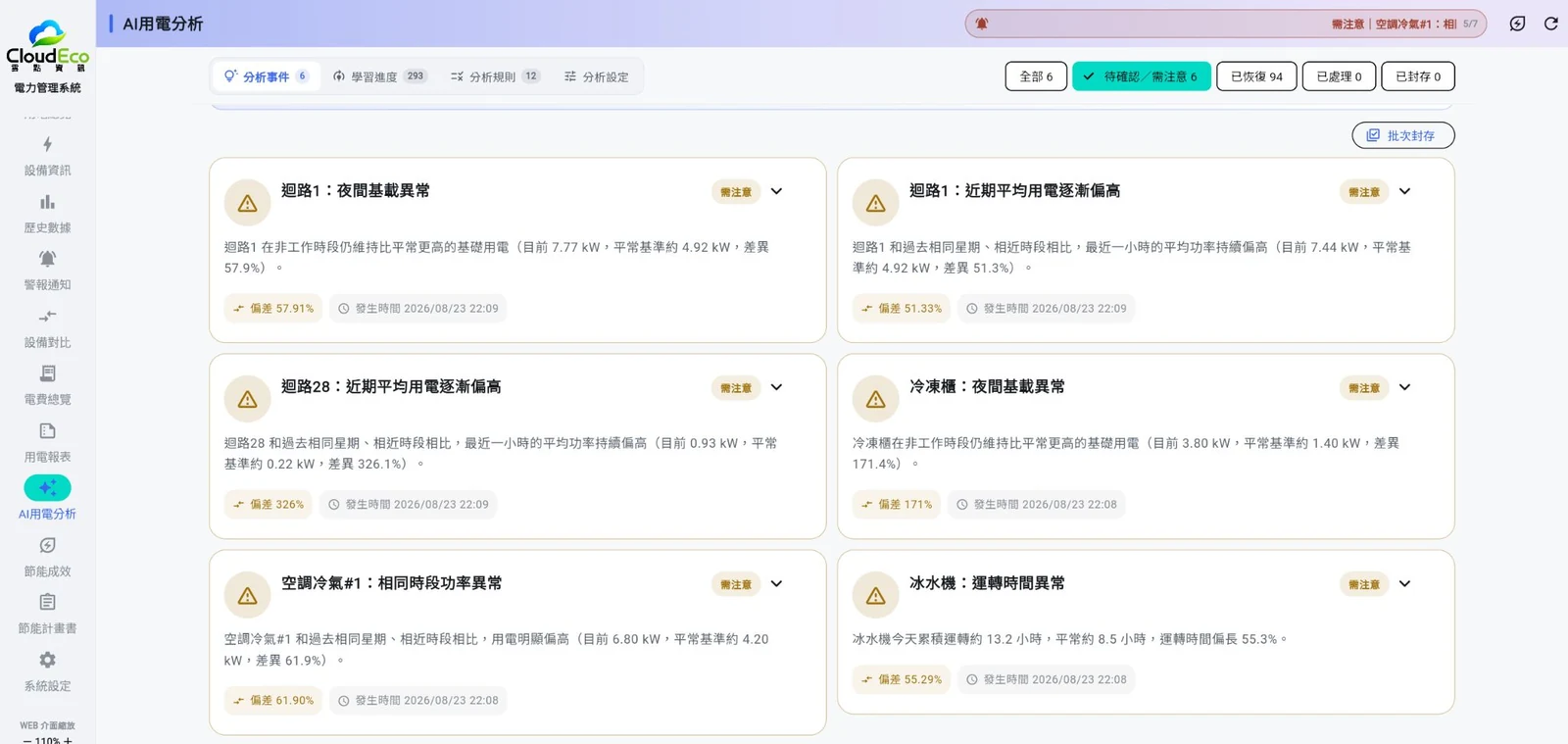1568x744 pixels.
Task: Click 偏差 55.29% tag on 冰水機 card
Action: point(901,679)
